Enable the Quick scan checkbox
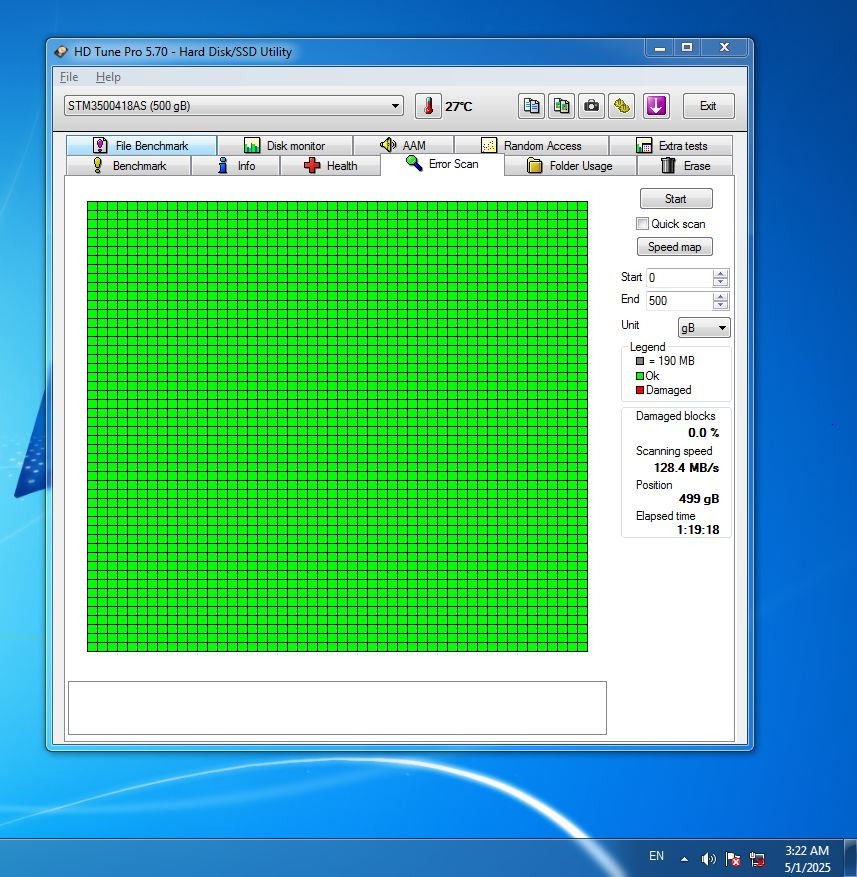The width and height of the screenshot is (857, 877). point(642,224)
